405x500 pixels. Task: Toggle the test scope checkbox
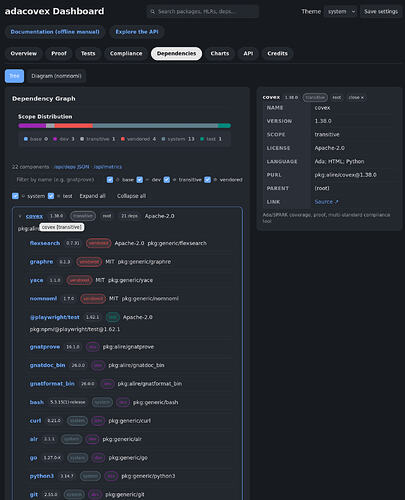[x=51, y=196]
